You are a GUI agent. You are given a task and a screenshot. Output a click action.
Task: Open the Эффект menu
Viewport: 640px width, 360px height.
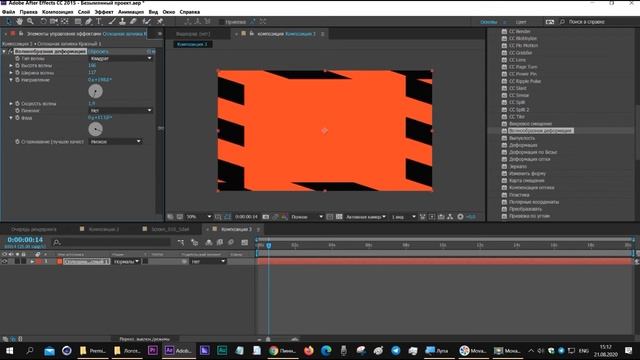click(104, 12)
